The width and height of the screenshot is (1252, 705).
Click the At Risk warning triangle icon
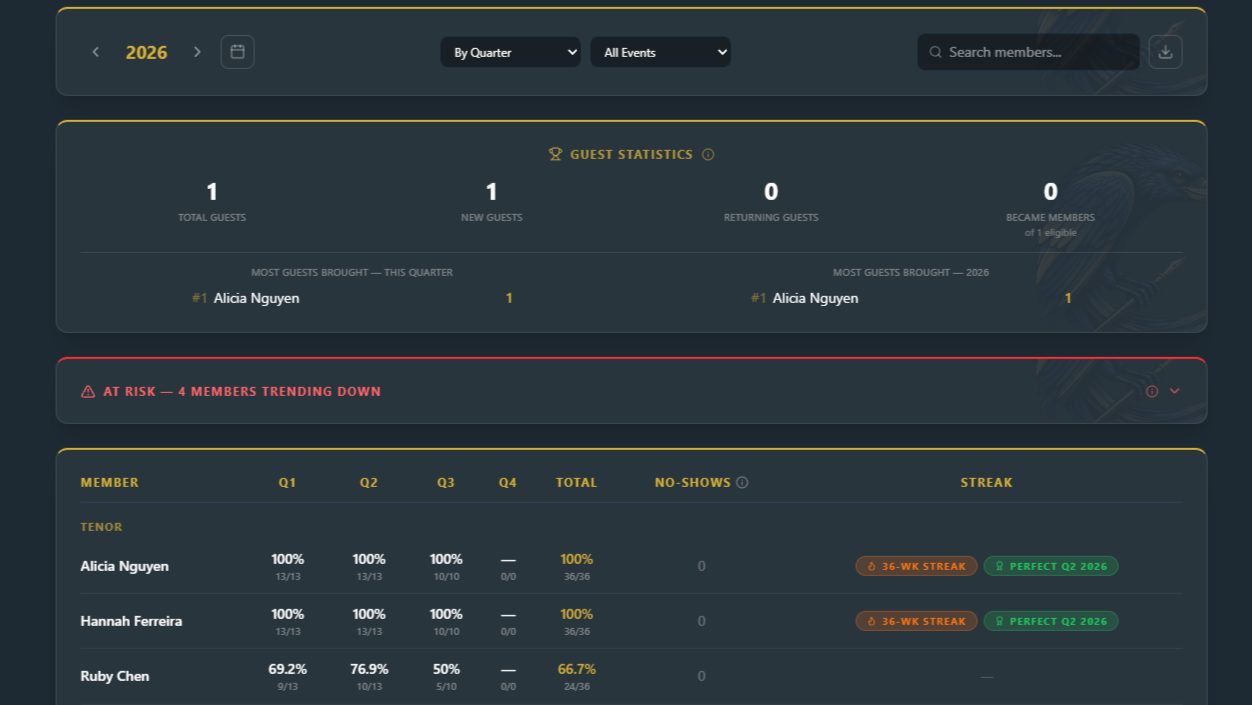click(x=88, y=391)
